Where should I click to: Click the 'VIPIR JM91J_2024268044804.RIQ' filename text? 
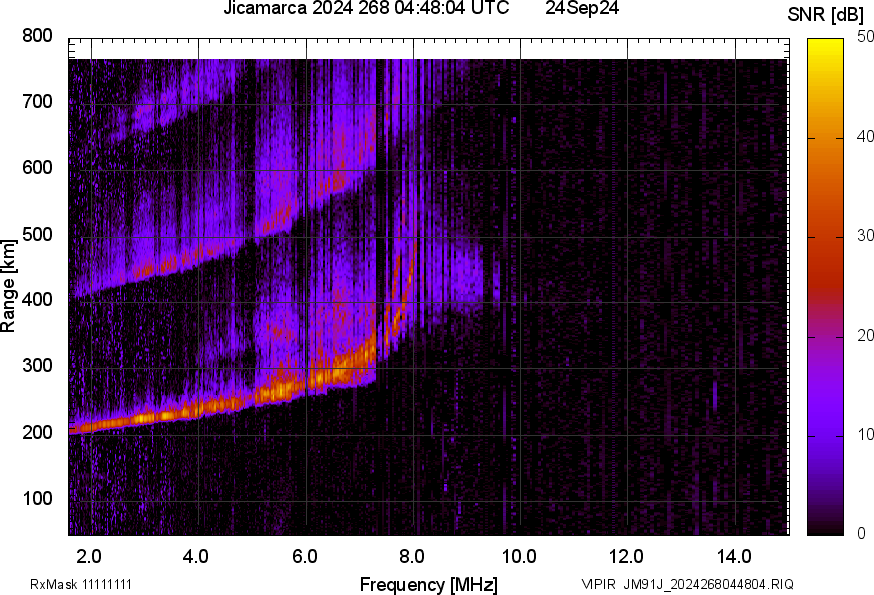(687, 584)
